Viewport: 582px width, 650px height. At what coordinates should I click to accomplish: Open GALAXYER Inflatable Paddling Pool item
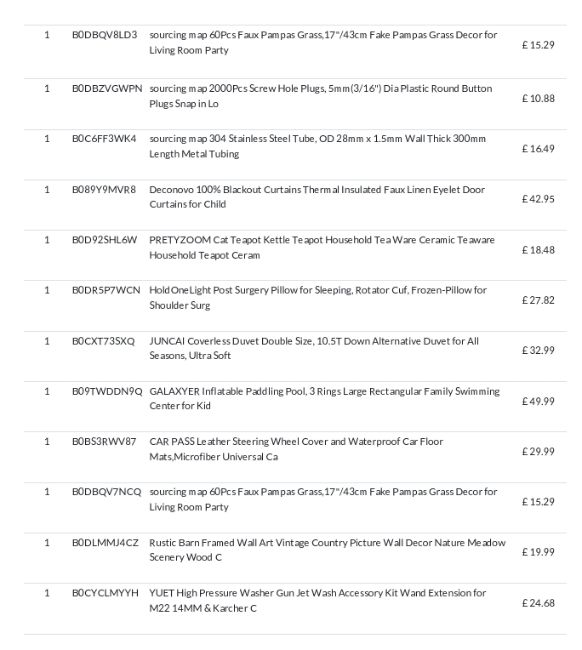pyautogui.click(x=324, y=398)
